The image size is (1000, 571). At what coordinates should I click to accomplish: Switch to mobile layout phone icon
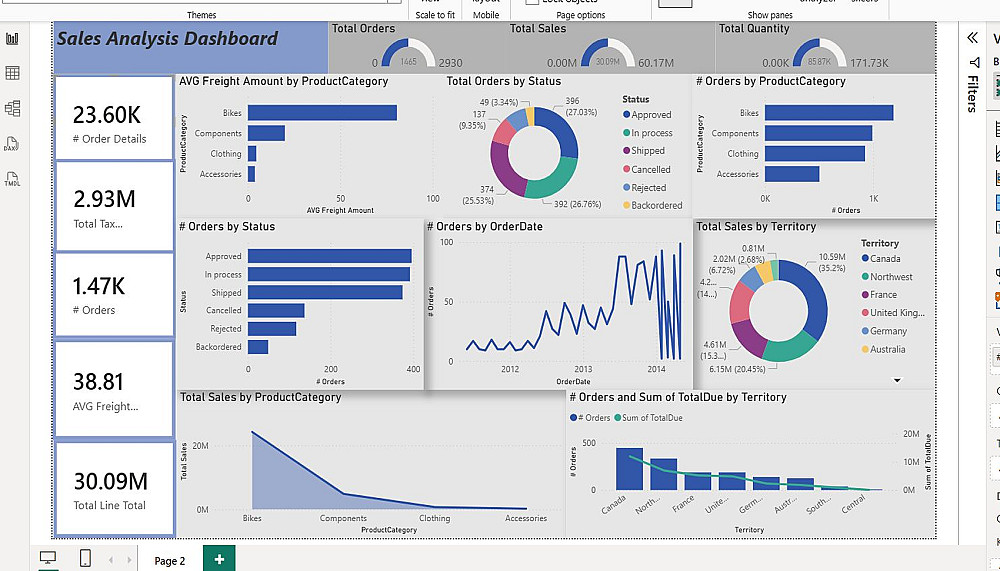85,558
